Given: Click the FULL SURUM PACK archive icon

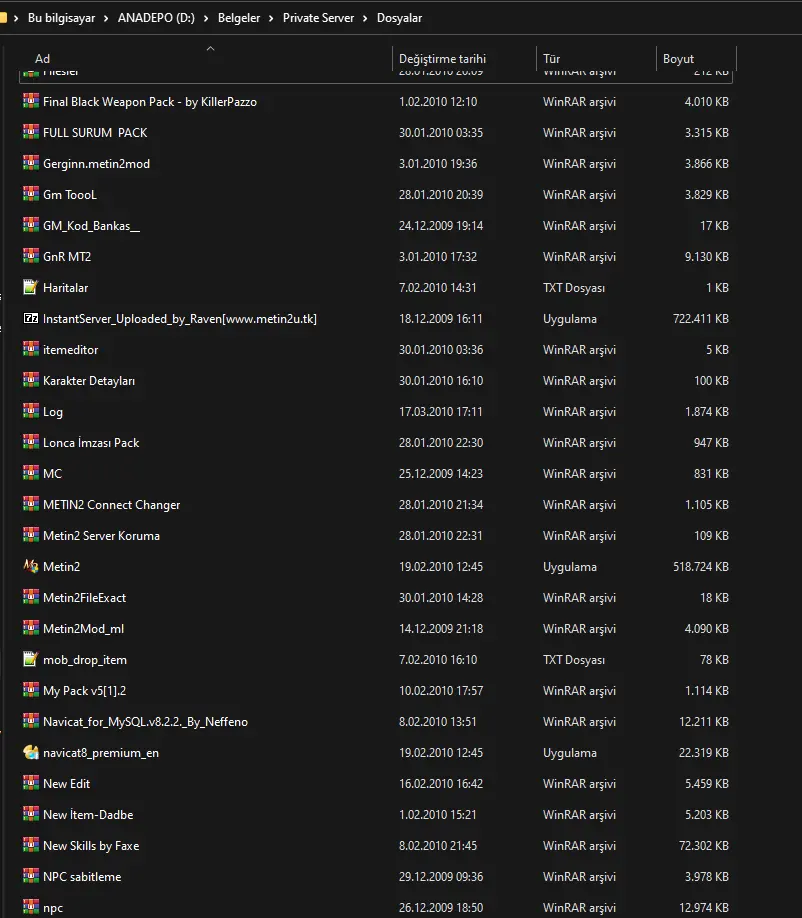Looking at the screenshot, I should pyautogui.click(x=31, y=132).
